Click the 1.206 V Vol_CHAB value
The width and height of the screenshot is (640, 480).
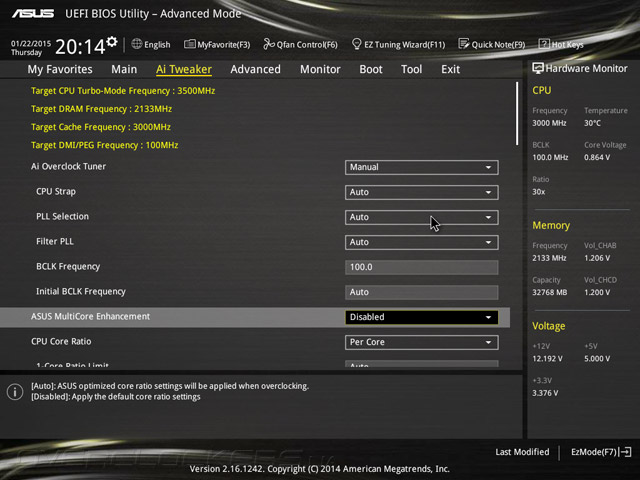(x=597, y=258)
